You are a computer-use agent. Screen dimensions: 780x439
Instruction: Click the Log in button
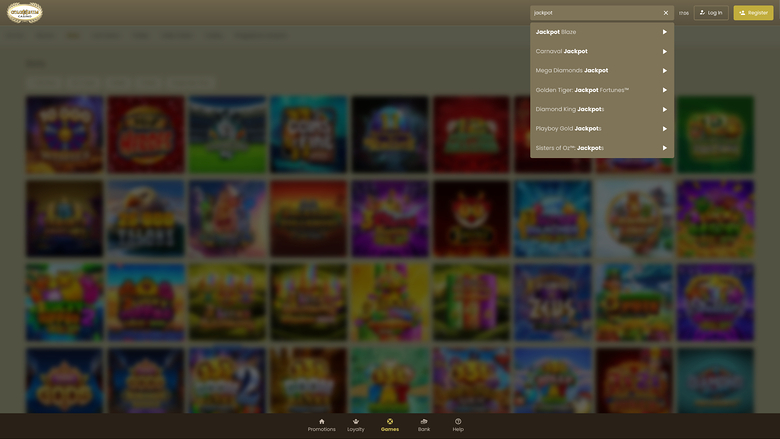pos(711,13)
